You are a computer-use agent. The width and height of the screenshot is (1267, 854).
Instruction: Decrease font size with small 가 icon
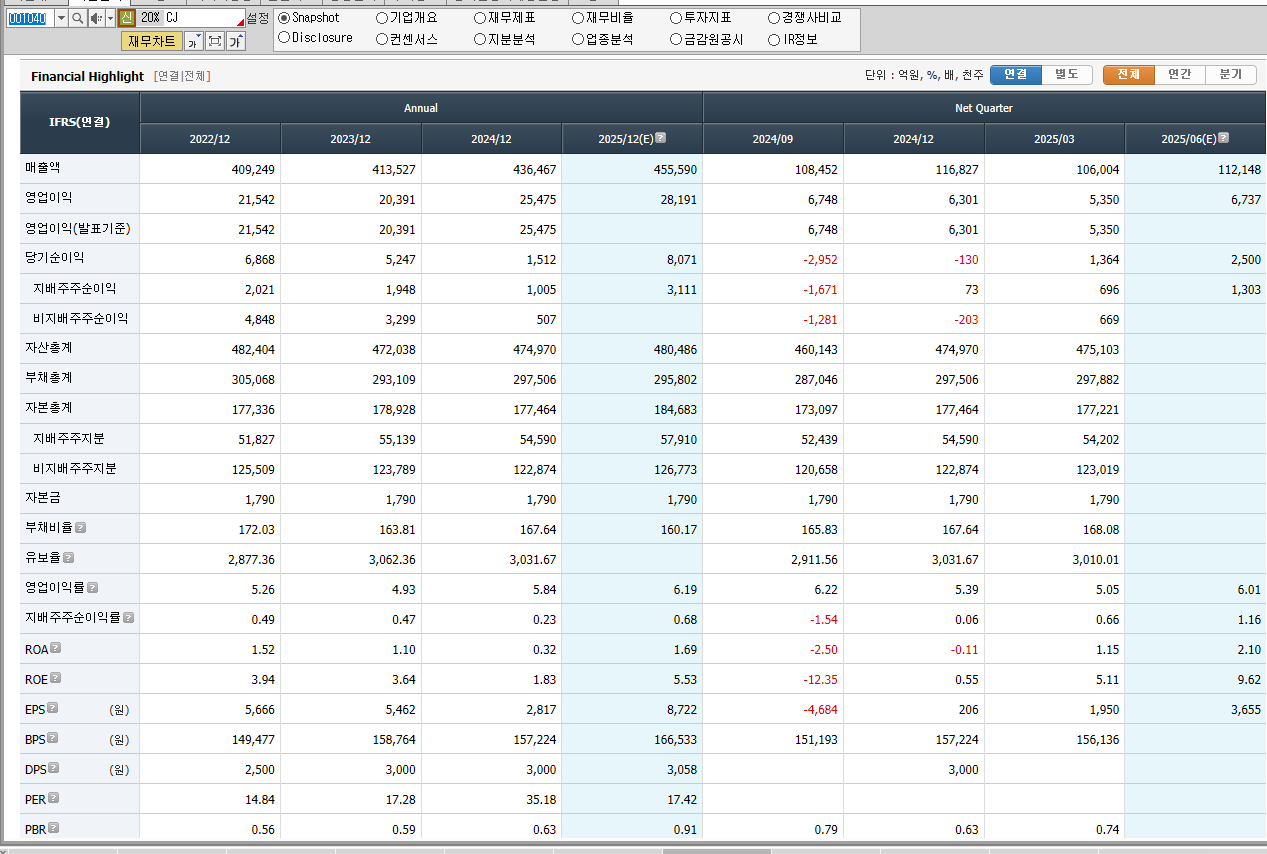pos(194,41)
